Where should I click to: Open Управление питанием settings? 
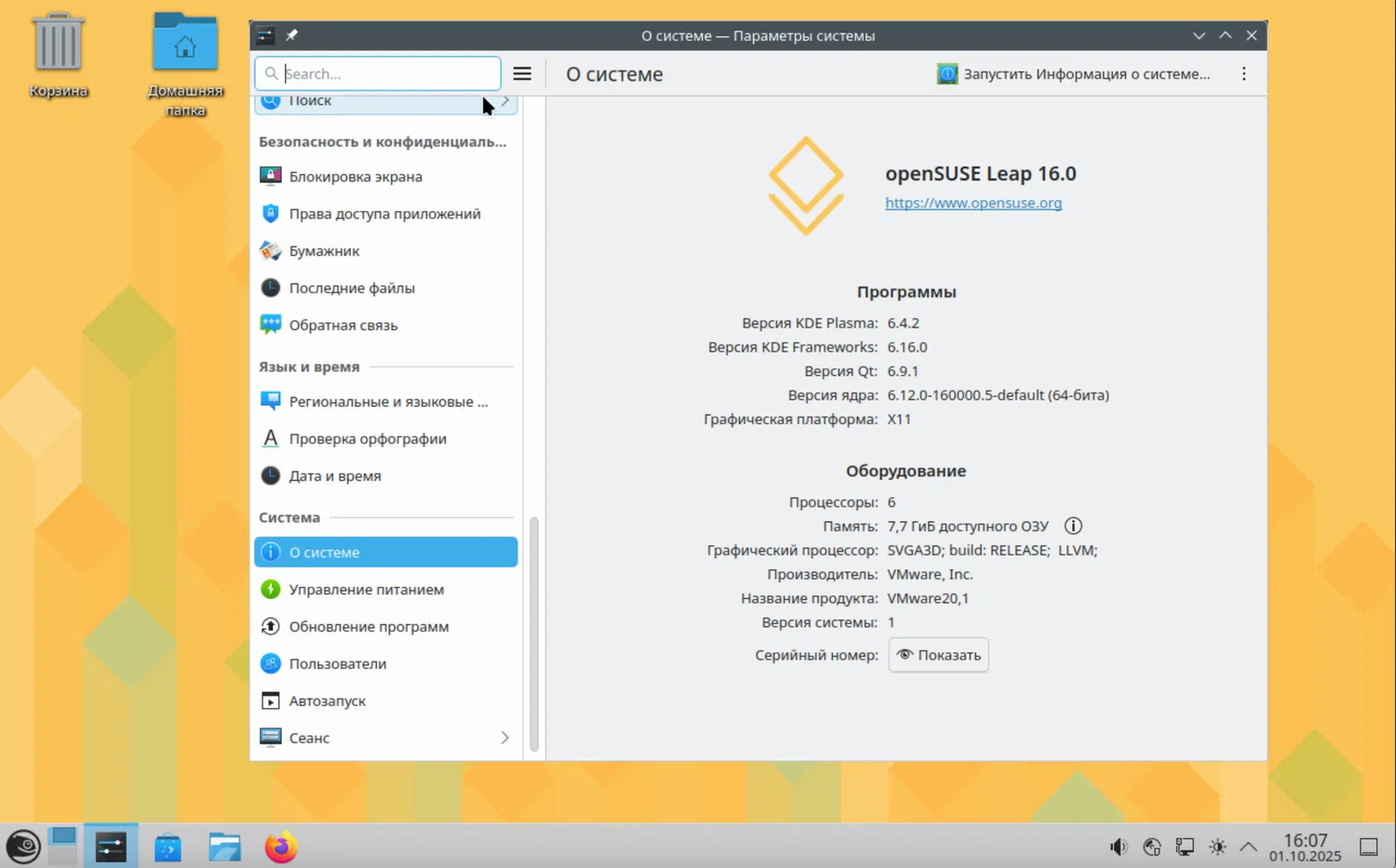(x=385, y=590)
